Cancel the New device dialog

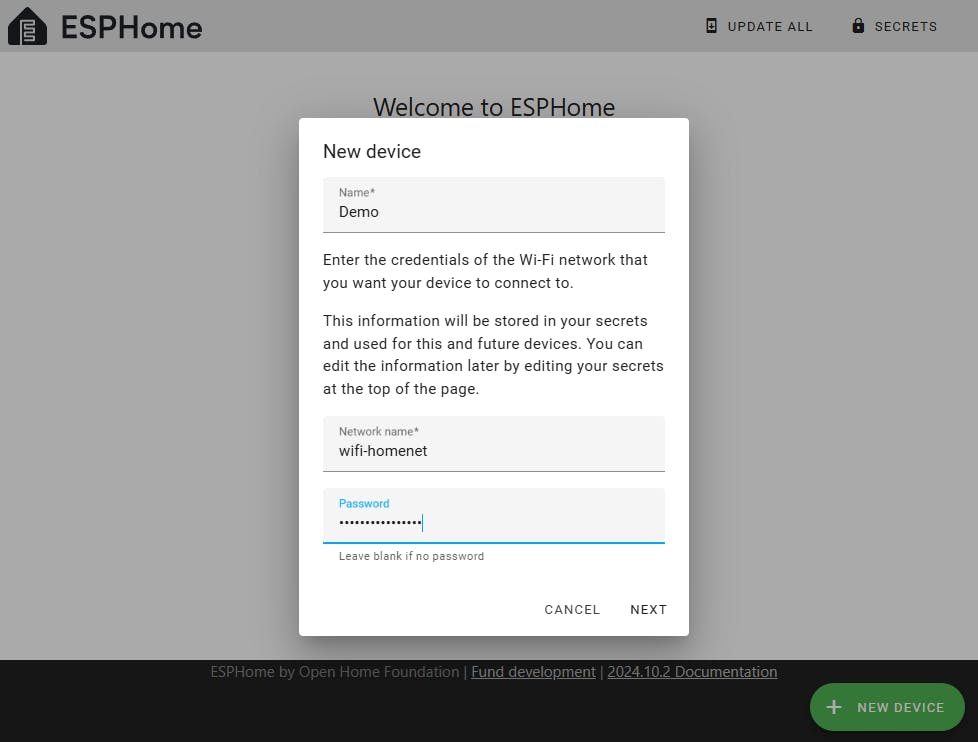coord(572,609)
